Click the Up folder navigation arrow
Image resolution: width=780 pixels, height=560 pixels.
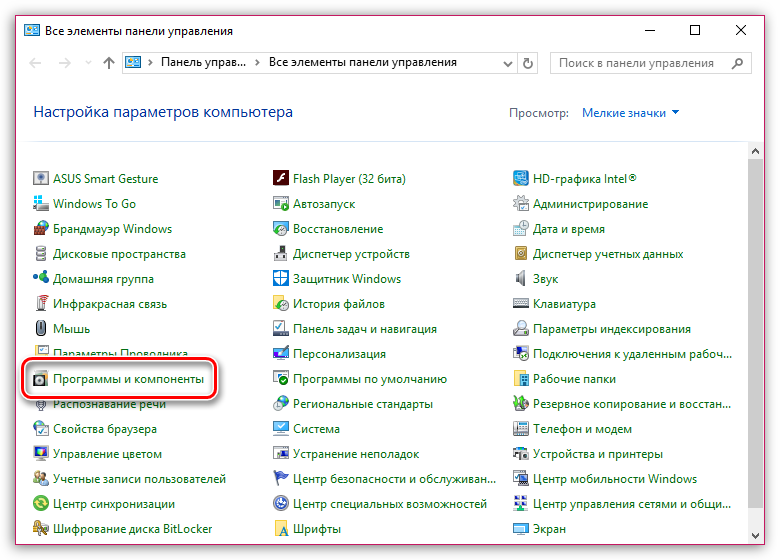tap(108, 63)
